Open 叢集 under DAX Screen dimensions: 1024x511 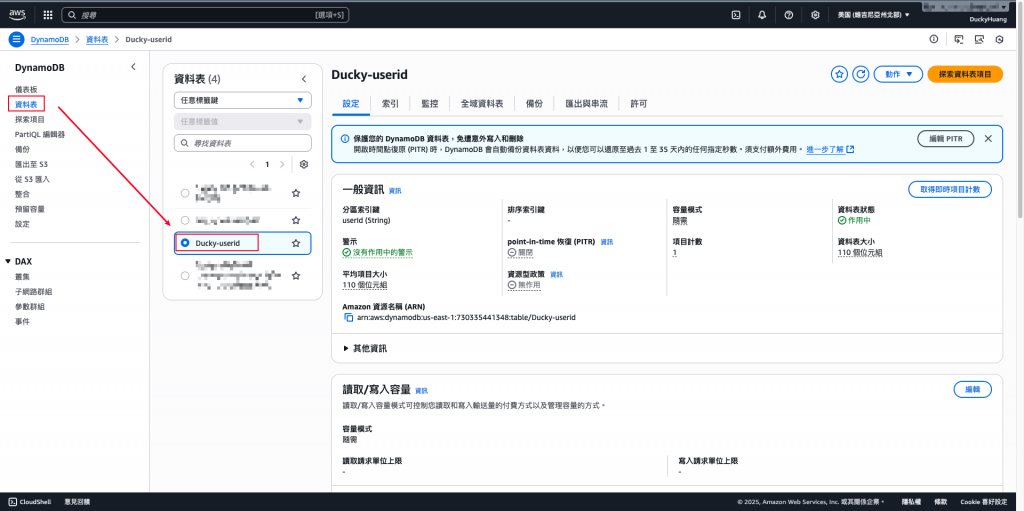pos(23,276)
